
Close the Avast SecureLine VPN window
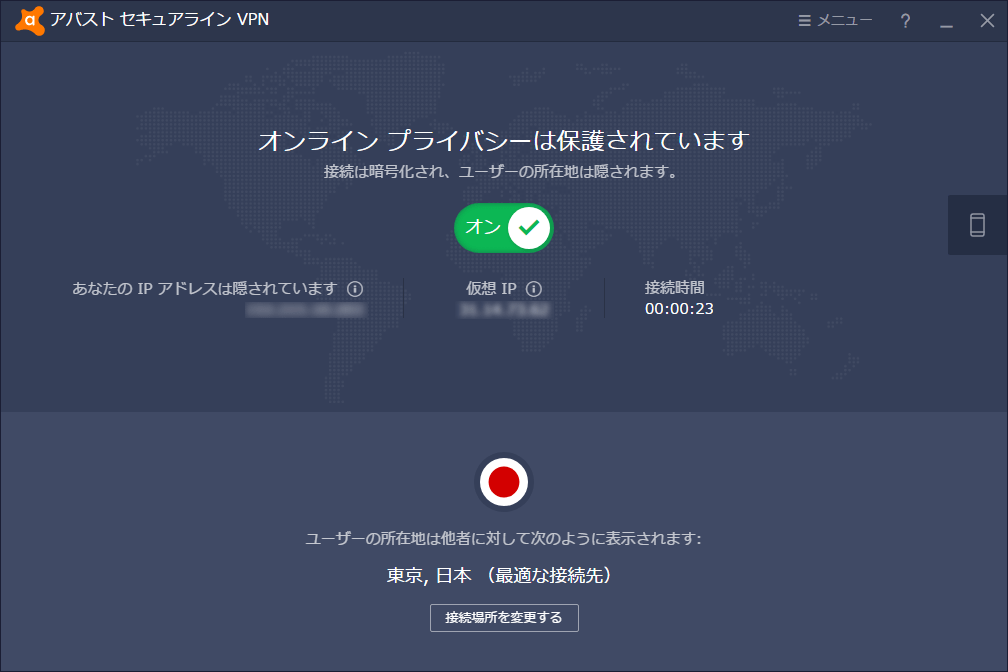pos(987,21)
